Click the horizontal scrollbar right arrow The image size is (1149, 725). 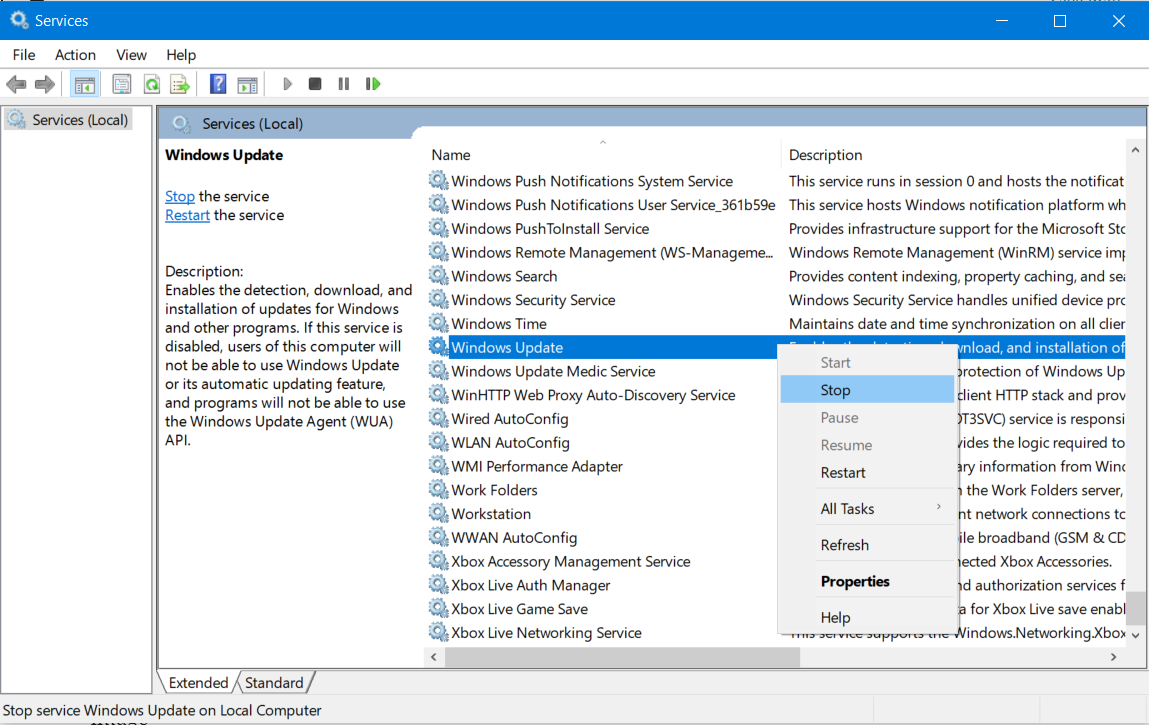(x=1113, y=657)
